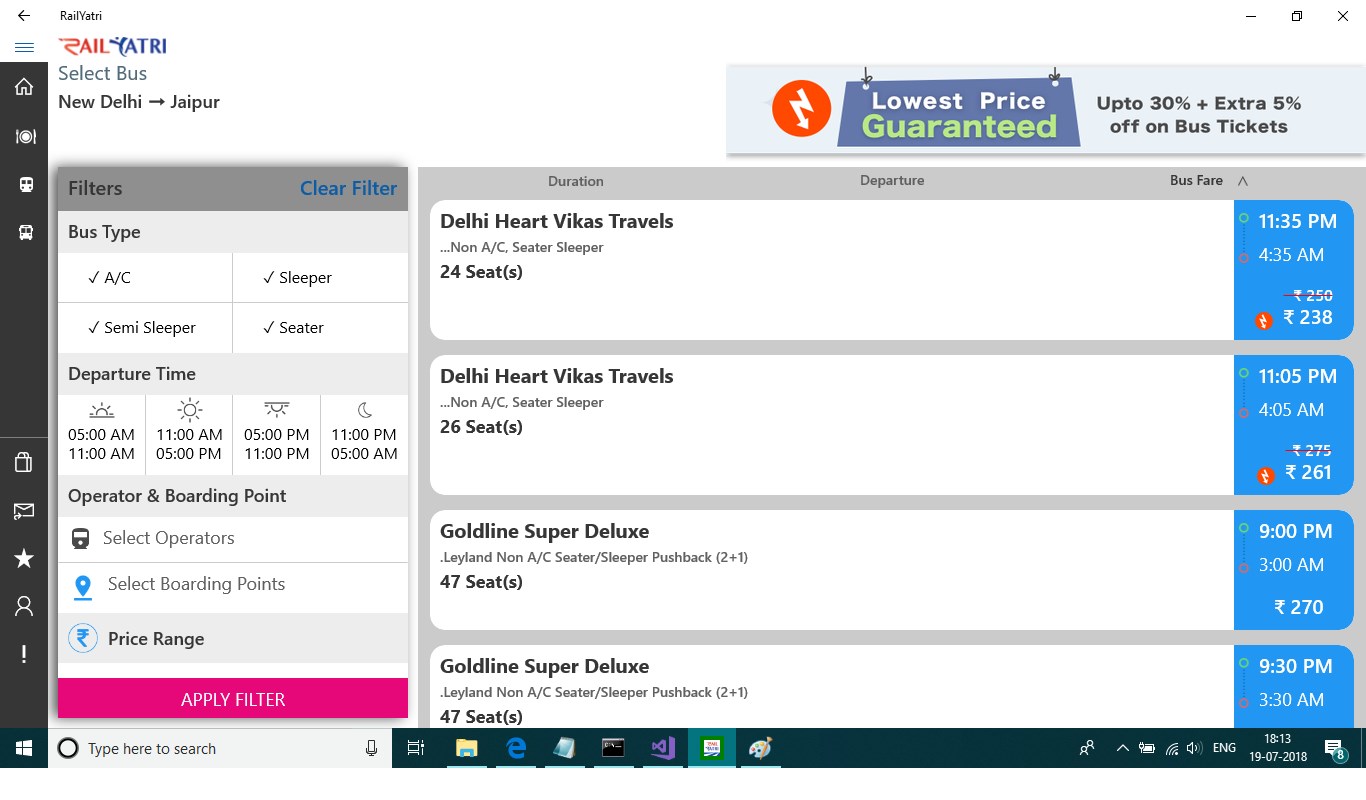Toggle the A/C bus type filter
This screenshot has width=1366, height=800.
145,277
